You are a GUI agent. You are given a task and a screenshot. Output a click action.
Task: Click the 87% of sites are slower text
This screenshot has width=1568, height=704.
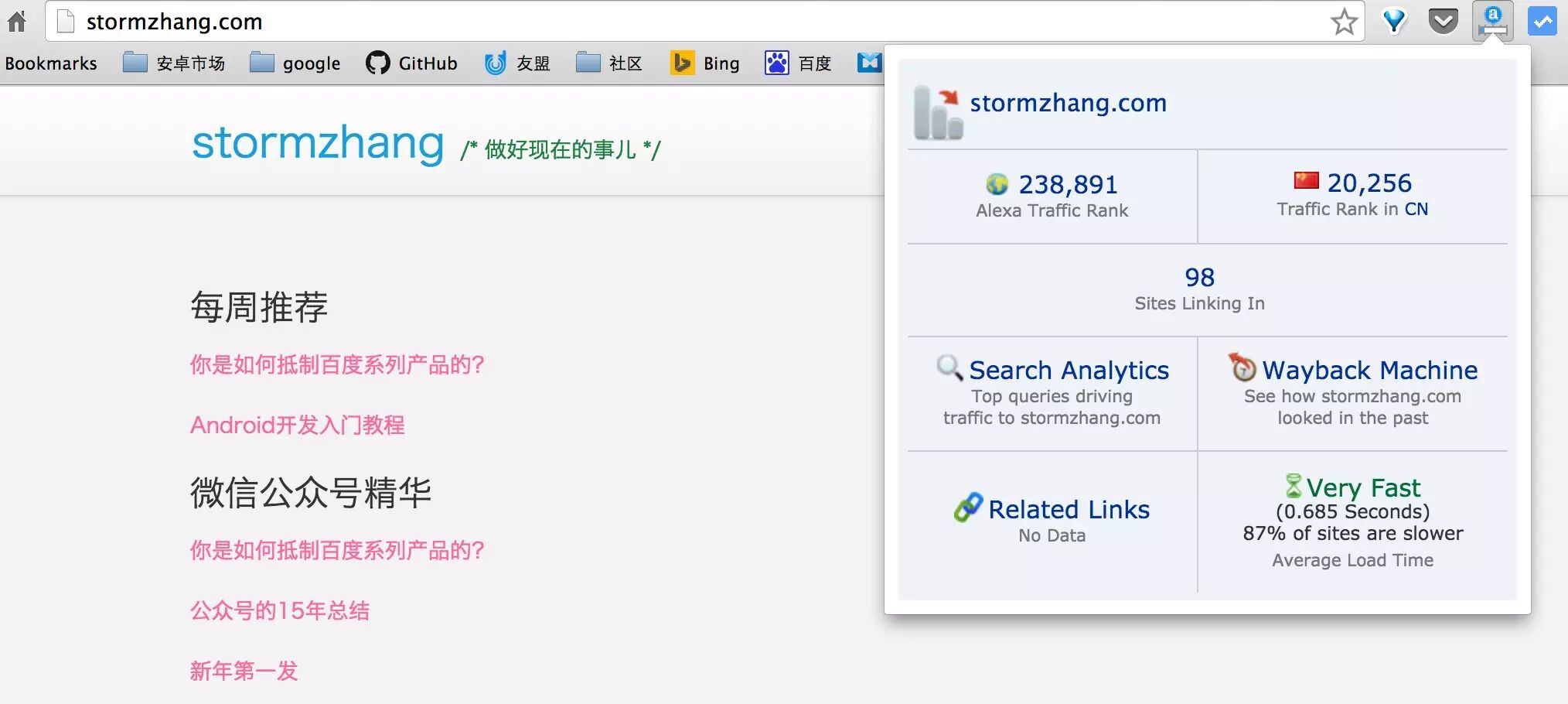[1353, 533]
